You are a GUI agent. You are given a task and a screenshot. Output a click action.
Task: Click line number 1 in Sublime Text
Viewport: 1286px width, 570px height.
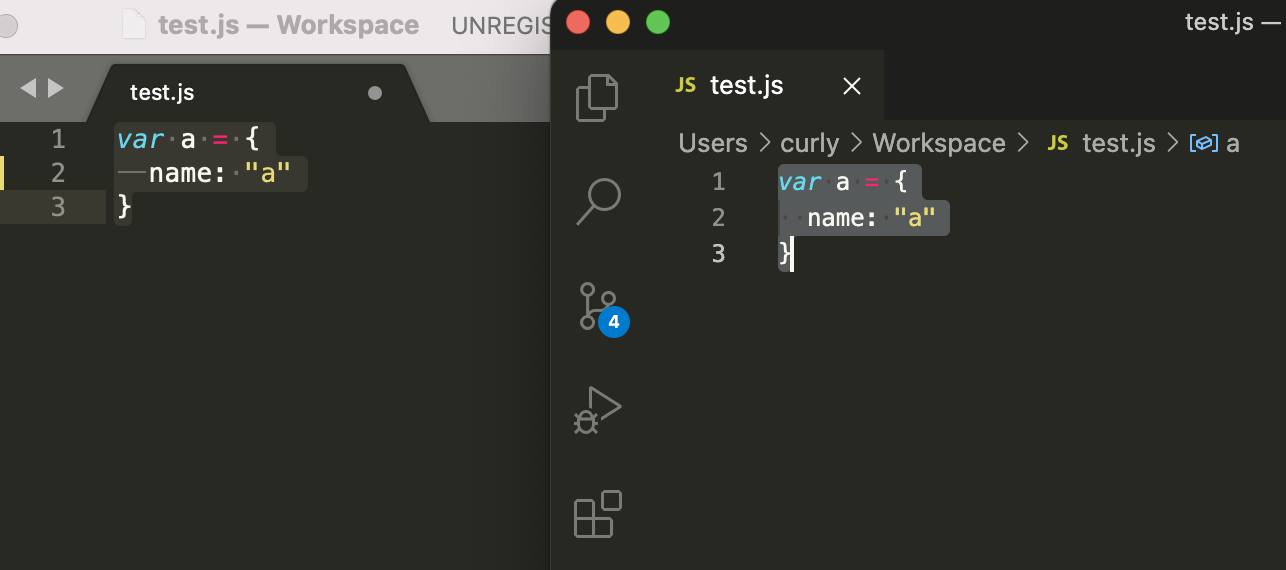(x=58, y=139)
